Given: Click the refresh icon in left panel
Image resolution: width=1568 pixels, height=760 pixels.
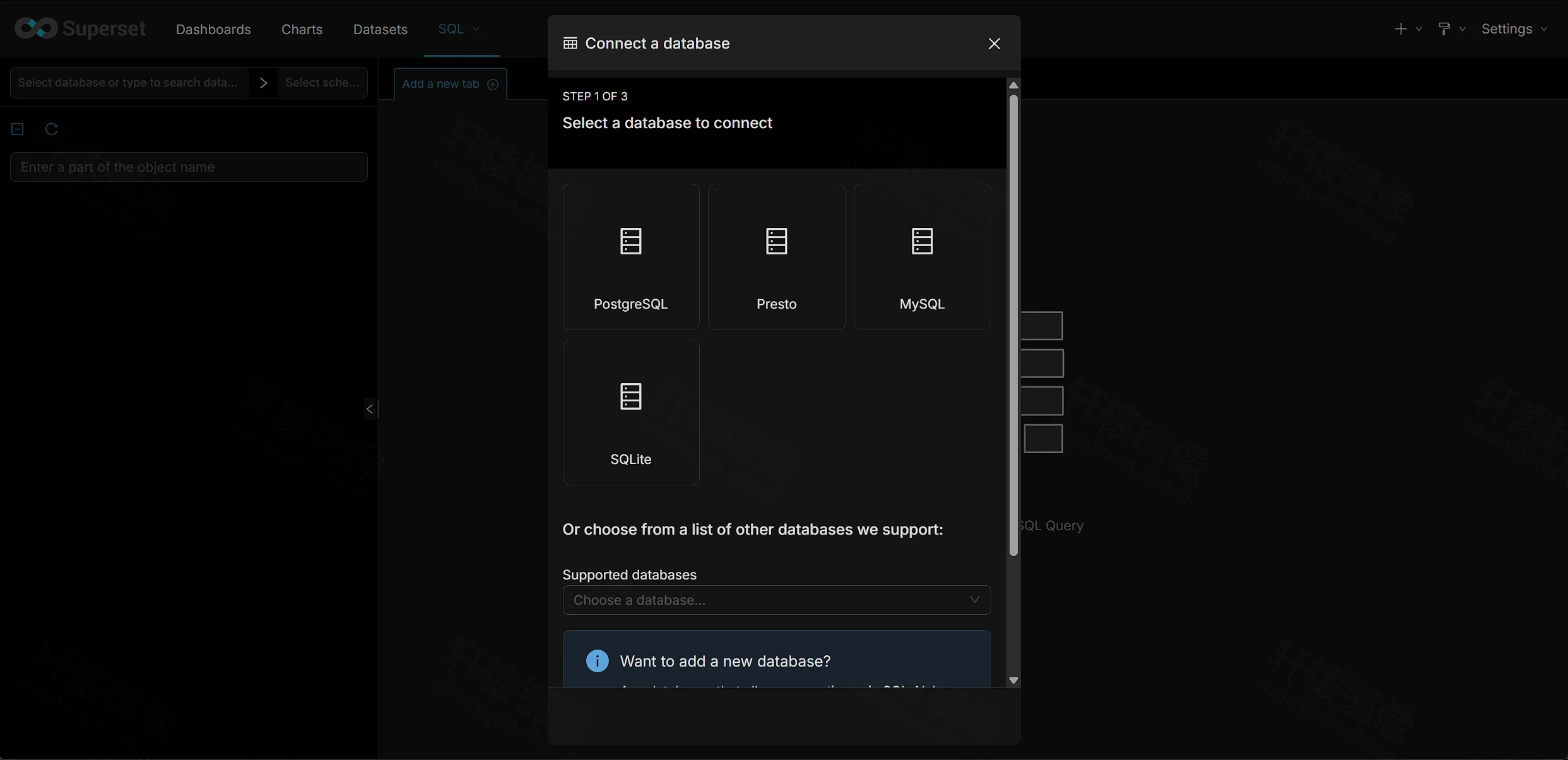Looking at the screenshot, I should point(52,129).
